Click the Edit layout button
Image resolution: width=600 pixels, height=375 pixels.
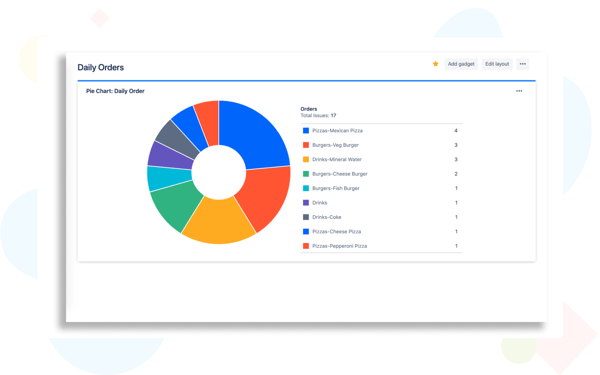[497, 64]
